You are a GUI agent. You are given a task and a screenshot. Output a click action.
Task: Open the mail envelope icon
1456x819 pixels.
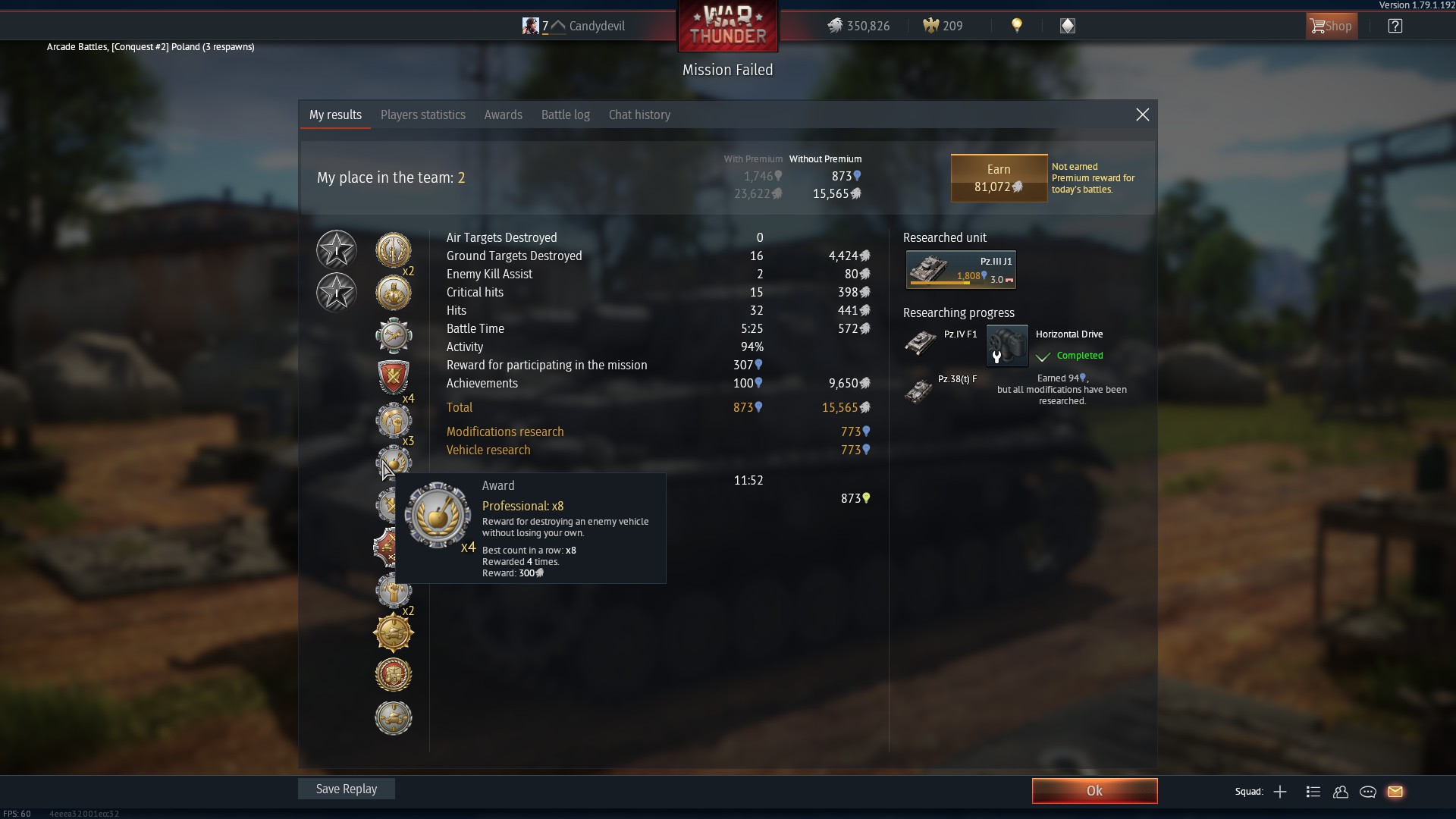pyautogui.click(x=1395, y=792)
